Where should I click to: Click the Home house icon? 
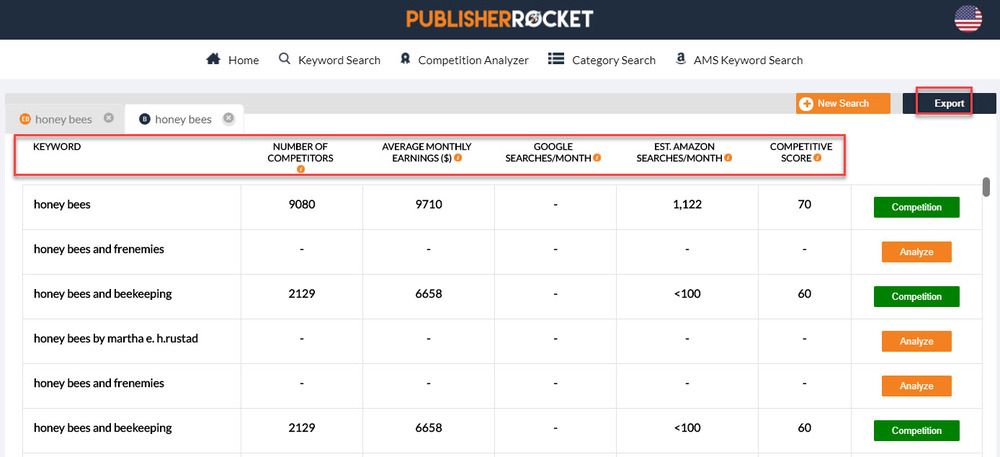[x=213, y=59]
